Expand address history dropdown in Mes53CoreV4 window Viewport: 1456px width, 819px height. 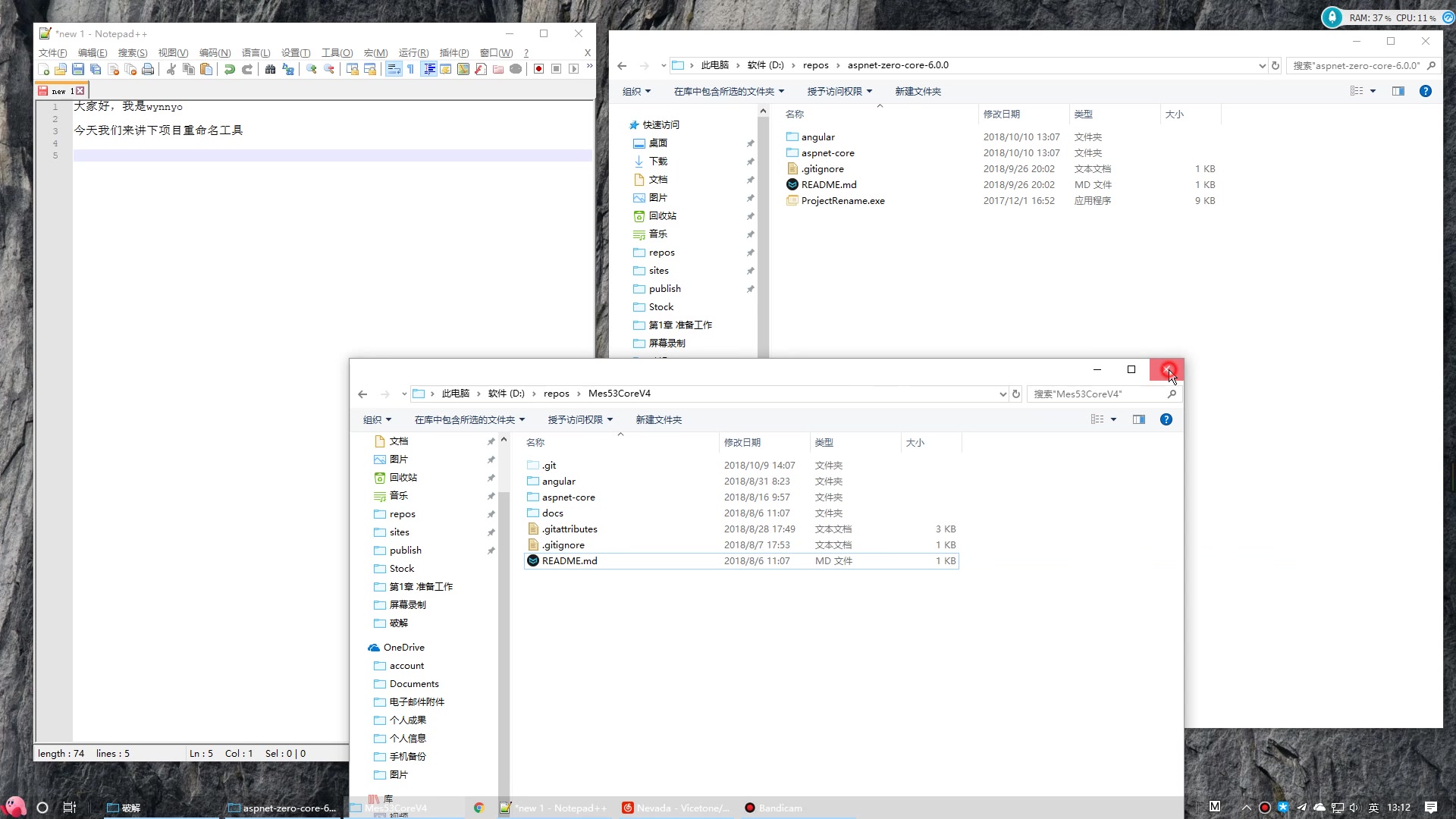pos(1003,394)
